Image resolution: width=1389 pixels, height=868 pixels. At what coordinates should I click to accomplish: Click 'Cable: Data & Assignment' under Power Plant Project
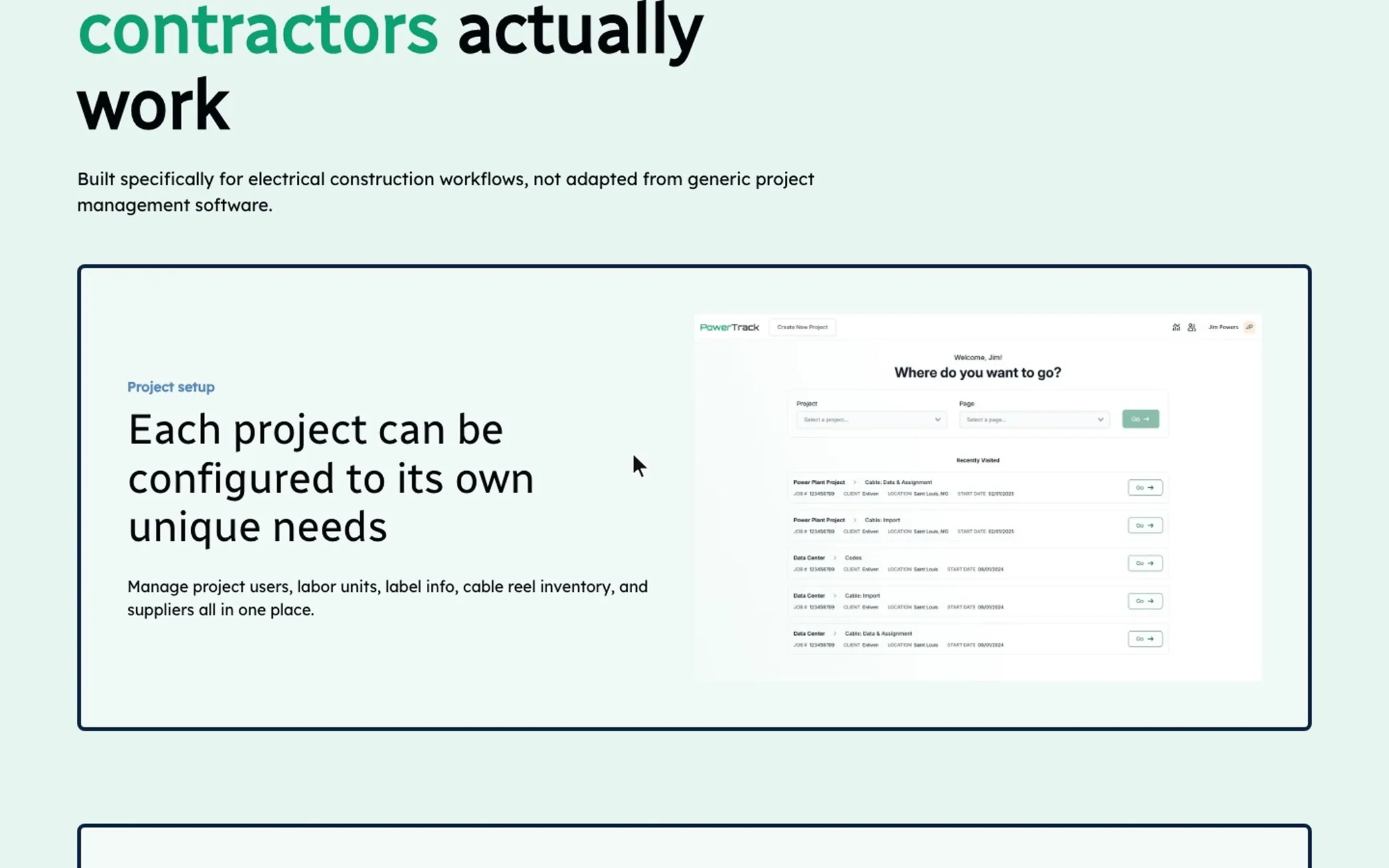[898, 482]
